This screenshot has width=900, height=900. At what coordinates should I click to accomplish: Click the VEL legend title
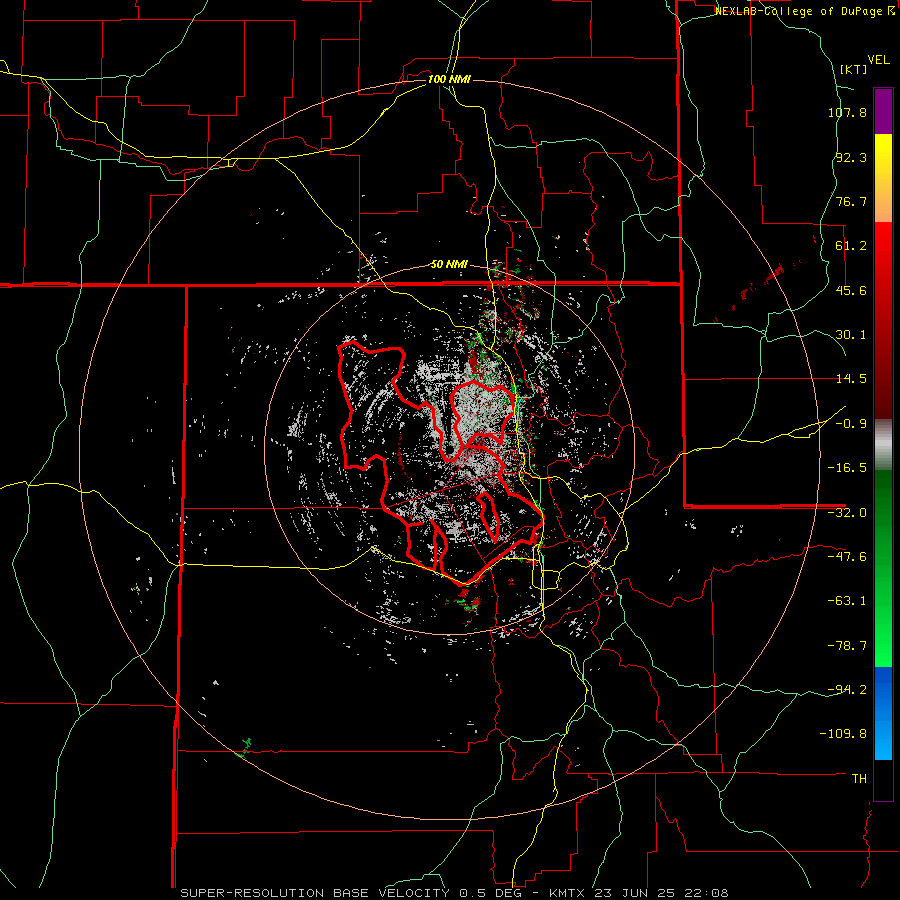(x=878, y=60)
